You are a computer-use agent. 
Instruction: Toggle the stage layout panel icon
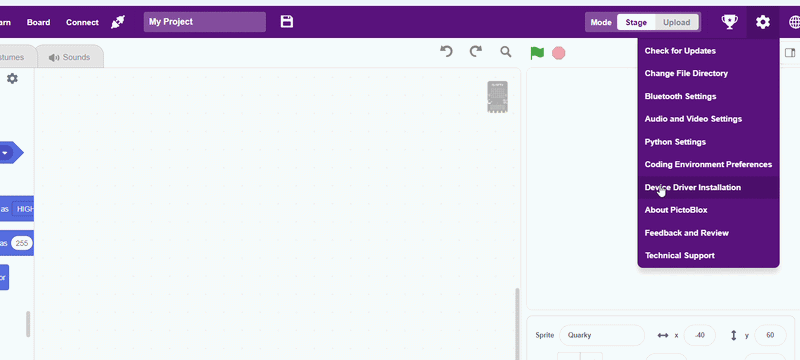pos(789,53)
